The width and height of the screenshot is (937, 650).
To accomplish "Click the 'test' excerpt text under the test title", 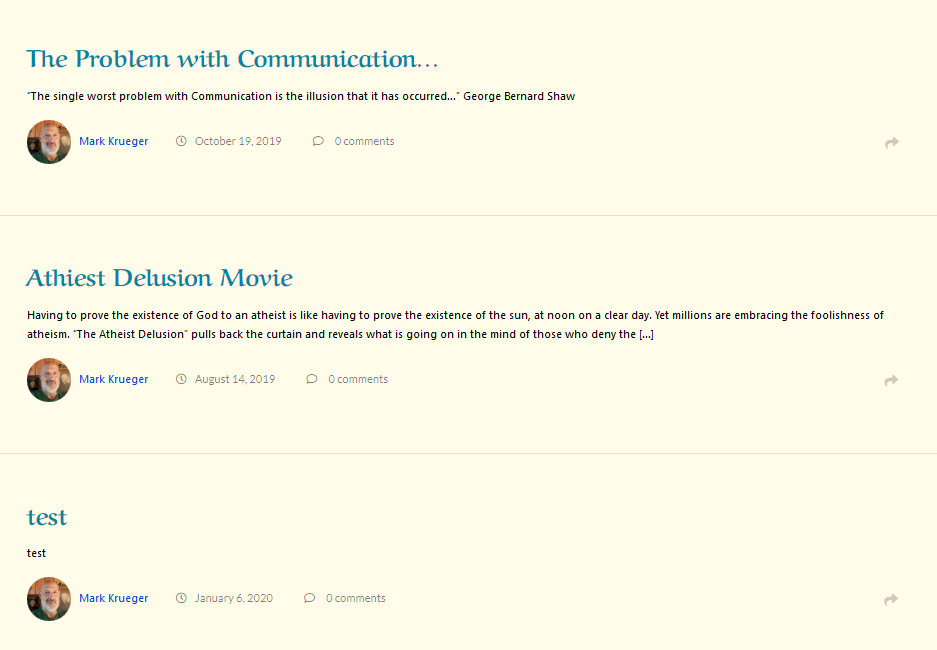I will click(x=36, y=553).
